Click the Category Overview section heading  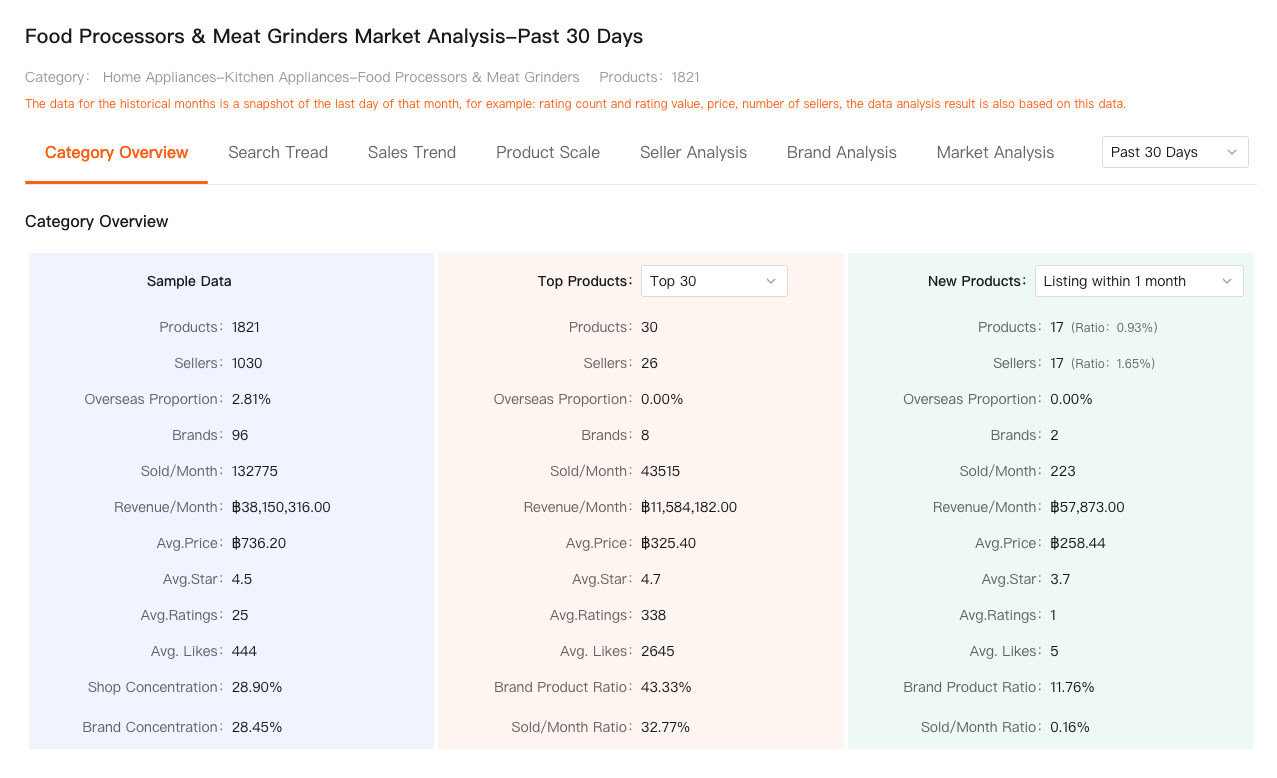(97, 221)
